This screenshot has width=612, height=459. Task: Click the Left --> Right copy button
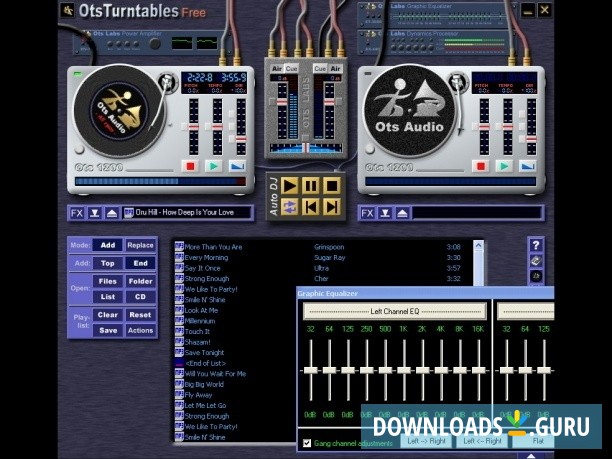(426, 441)
